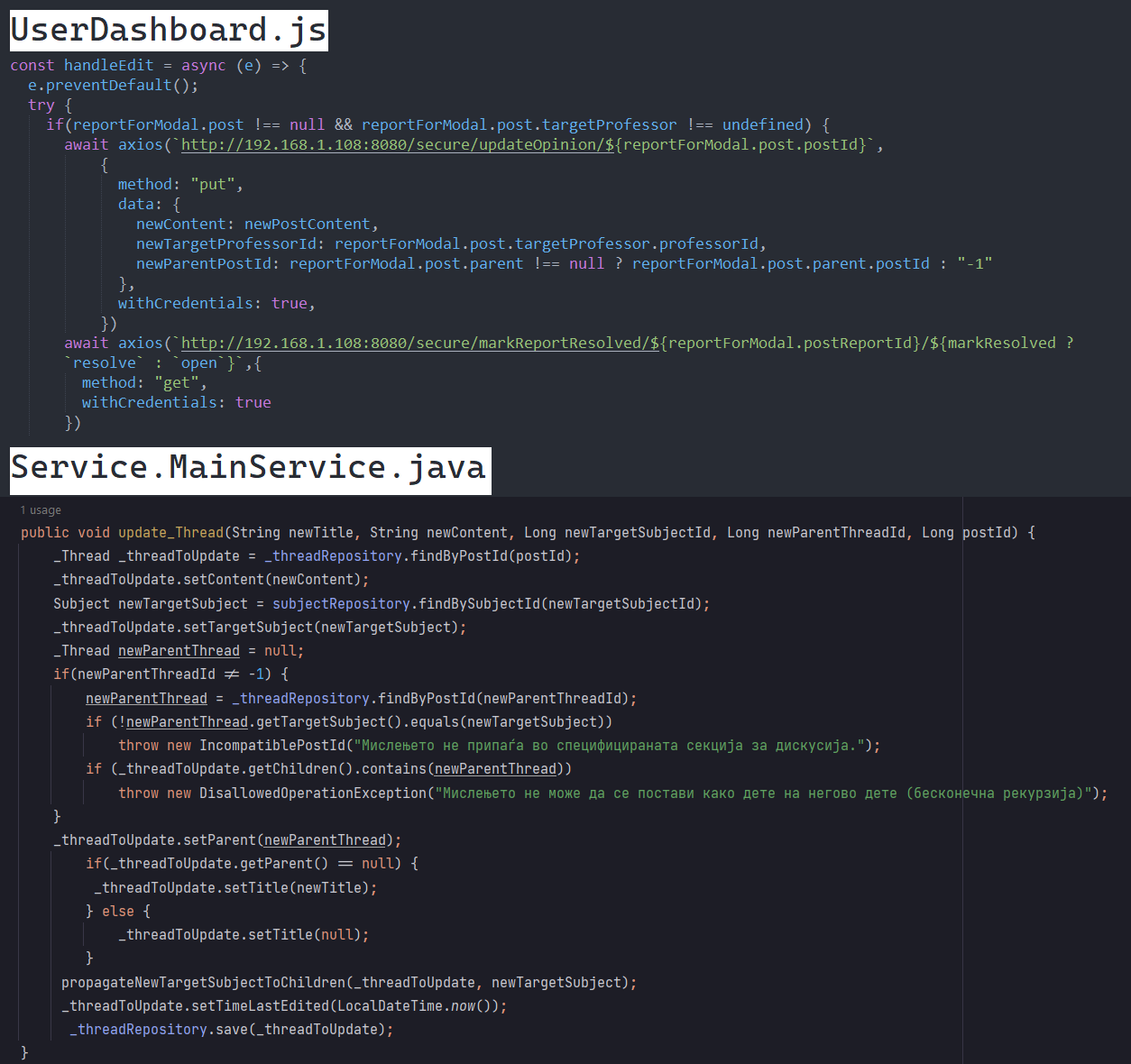Click the DisallowedOperationException class name
This screenshot has height=1064, width=1131.
point(313,793)
